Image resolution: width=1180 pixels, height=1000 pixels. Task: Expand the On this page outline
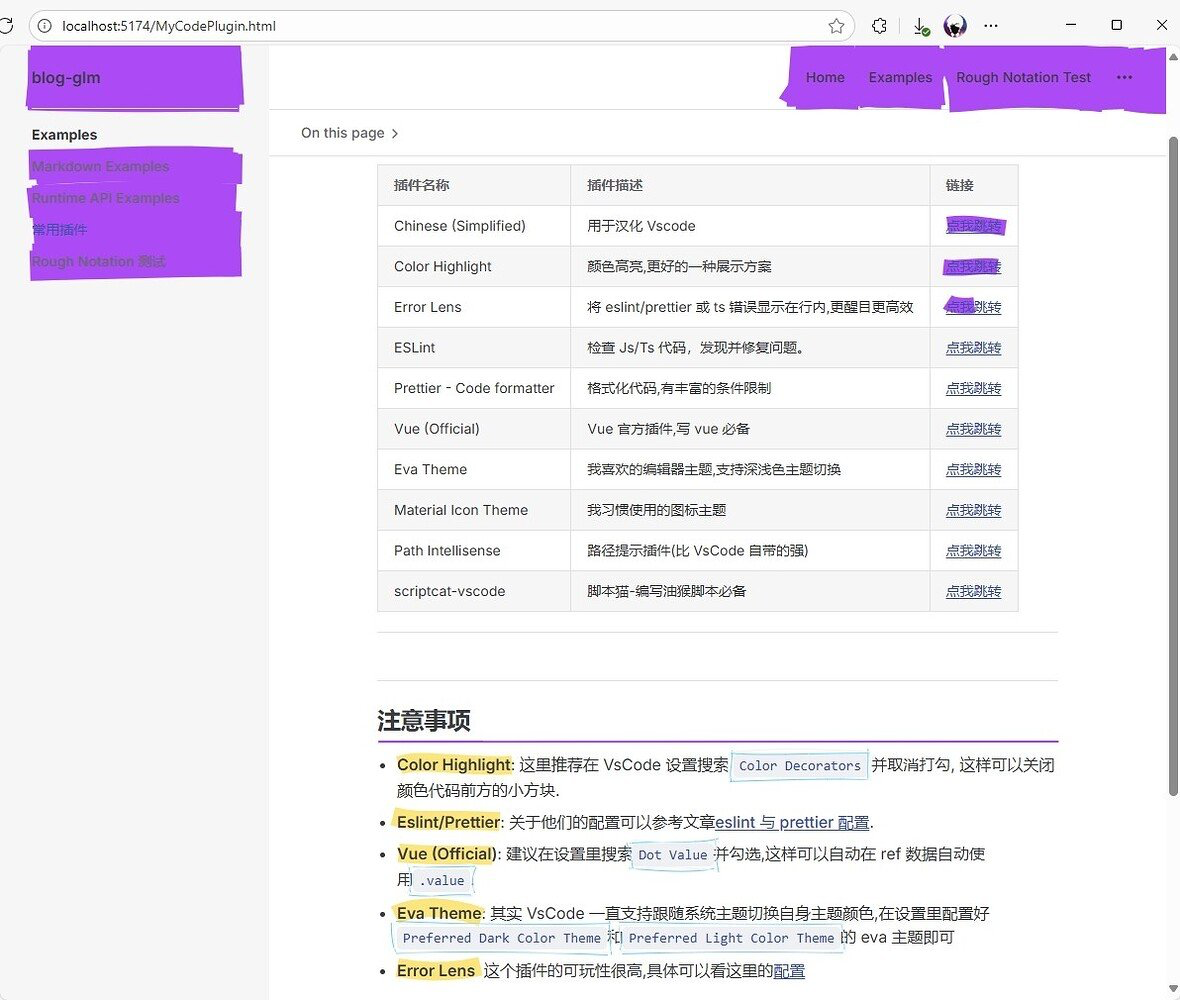(349, 133)
